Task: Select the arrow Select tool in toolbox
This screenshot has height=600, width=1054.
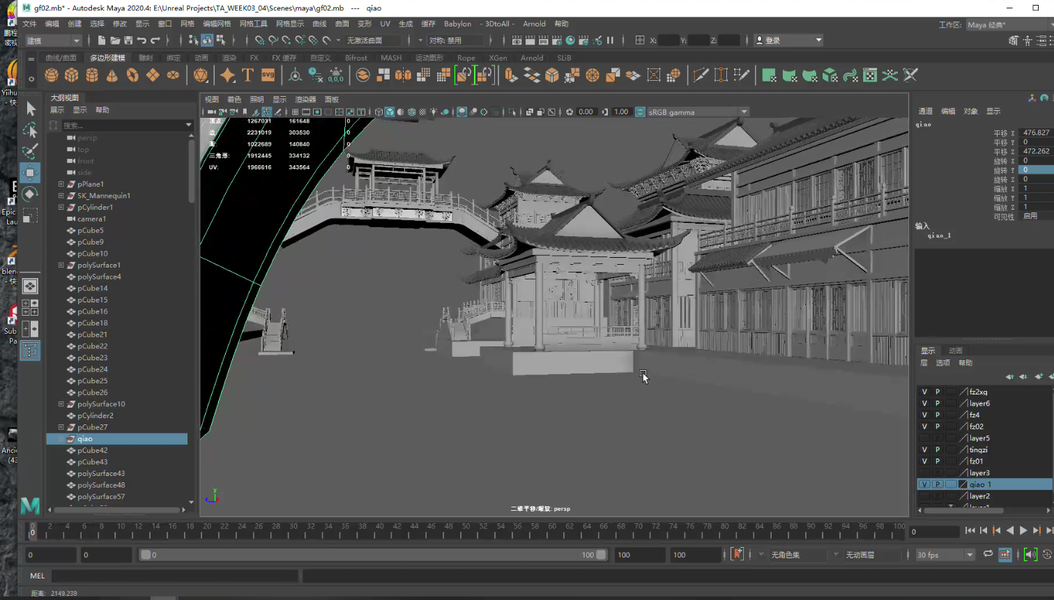Action: coord(30,108)
